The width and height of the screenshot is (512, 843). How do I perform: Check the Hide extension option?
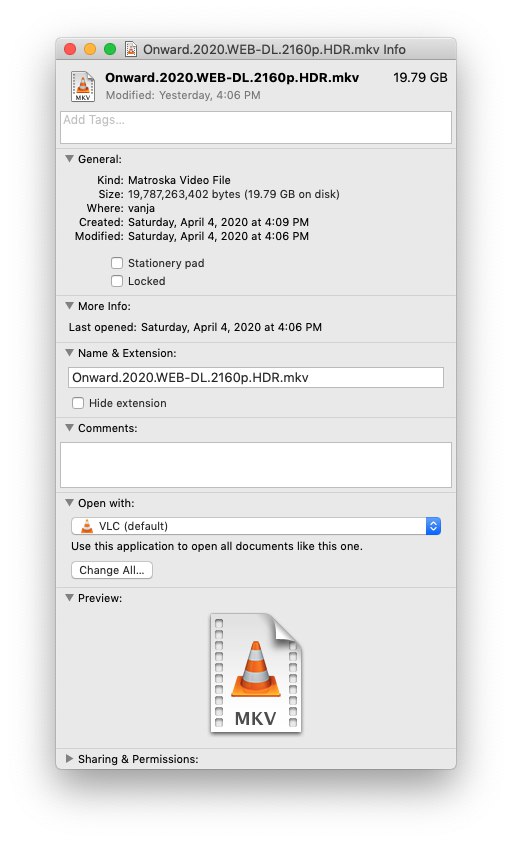pos(78,403)
